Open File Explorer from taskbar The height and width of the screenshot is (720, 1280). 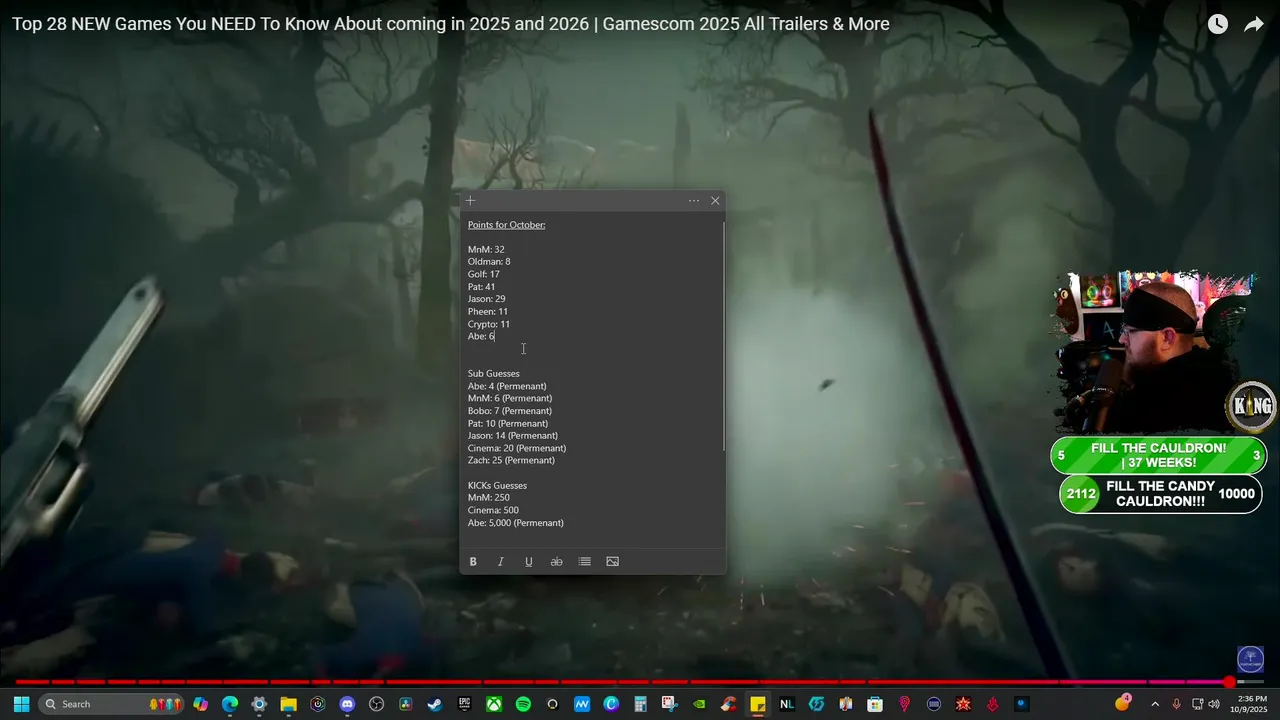(288, 704)
